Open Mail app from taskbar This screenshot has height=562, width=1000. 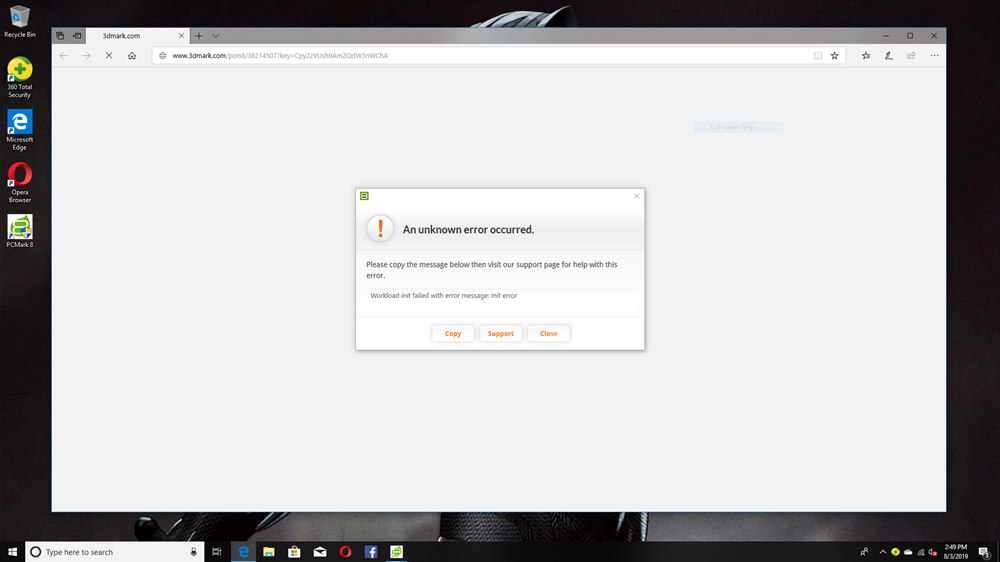coord(320,552)
